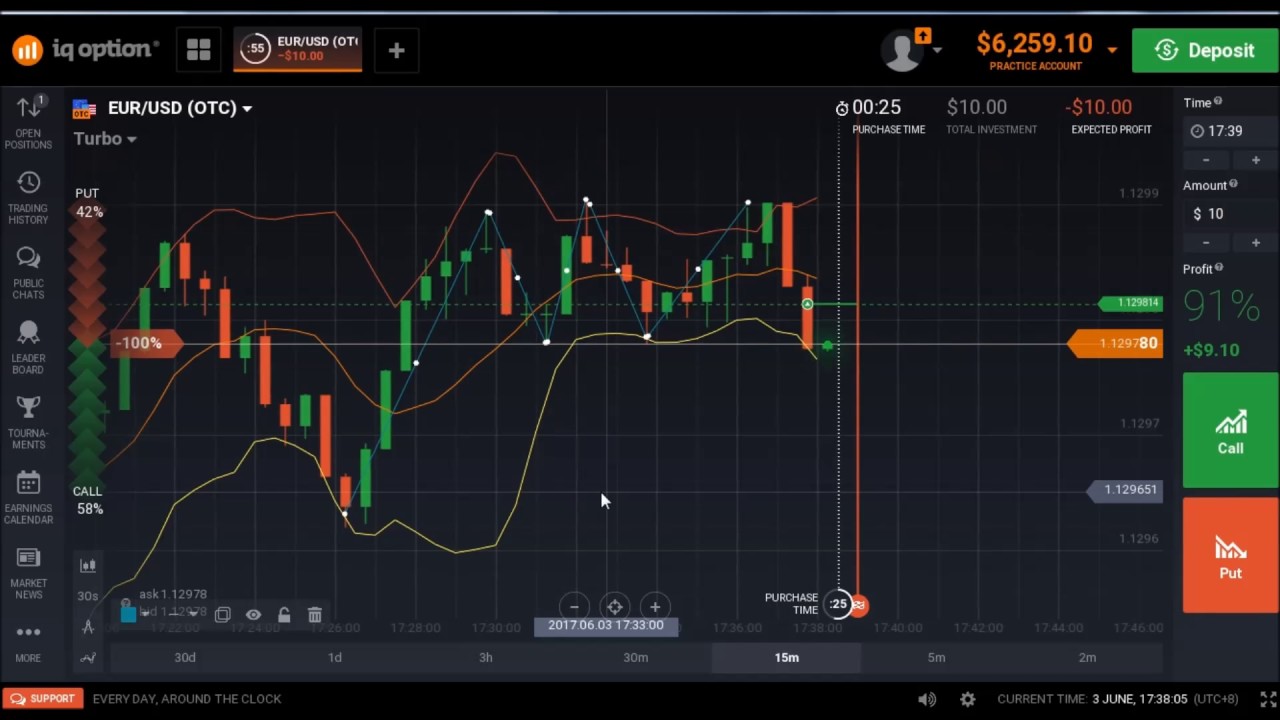Mute sound with the speaker icon
The image size is (1280, 720).
[927, 699]
